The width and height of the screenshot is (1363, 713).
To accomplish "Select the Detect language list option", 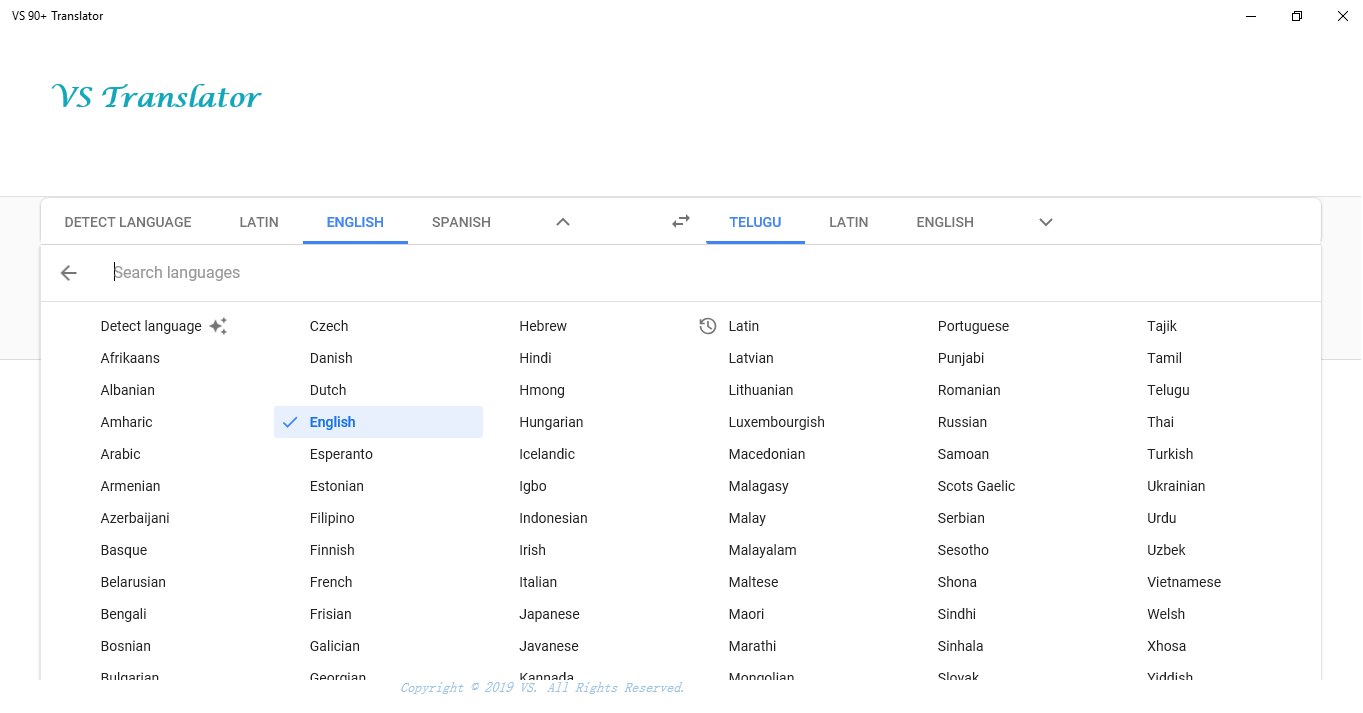I will 151,326.
